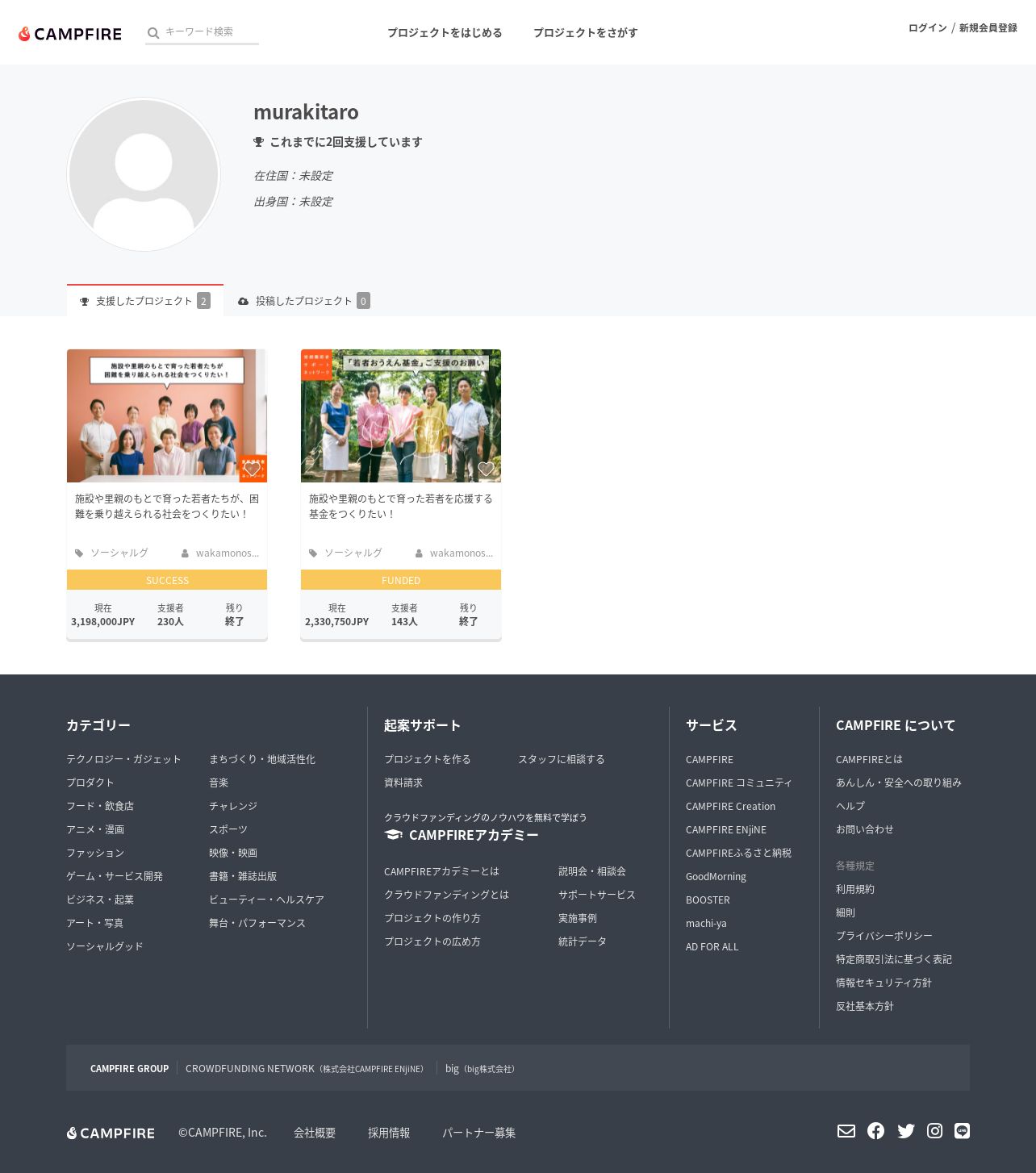Screen dimensions: 1036x1173
Task: Open the footer Instagram icon
Action: point(934,1131)
